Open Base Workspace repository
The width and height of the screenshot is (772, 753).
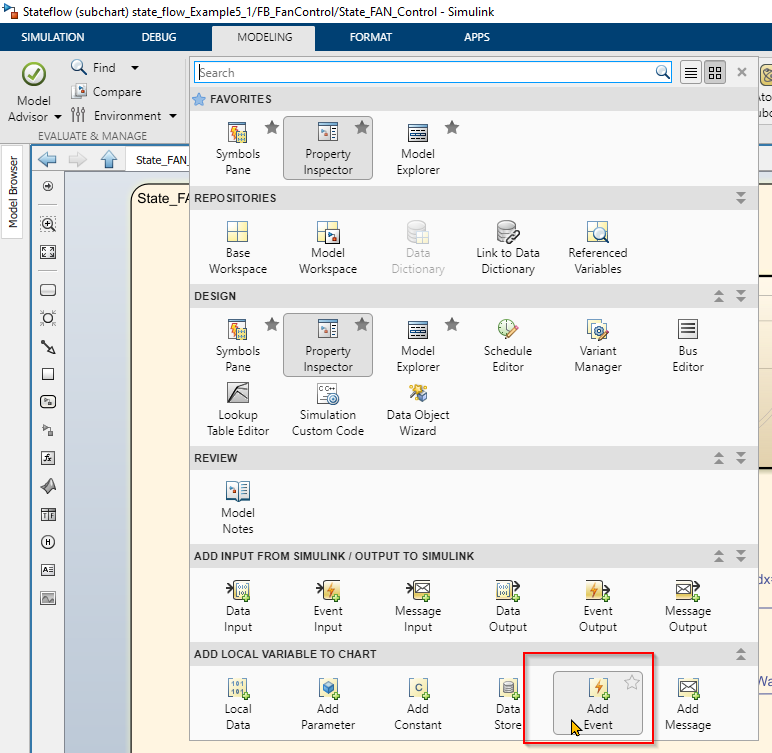pyautogui.click(x=238, y=247)
